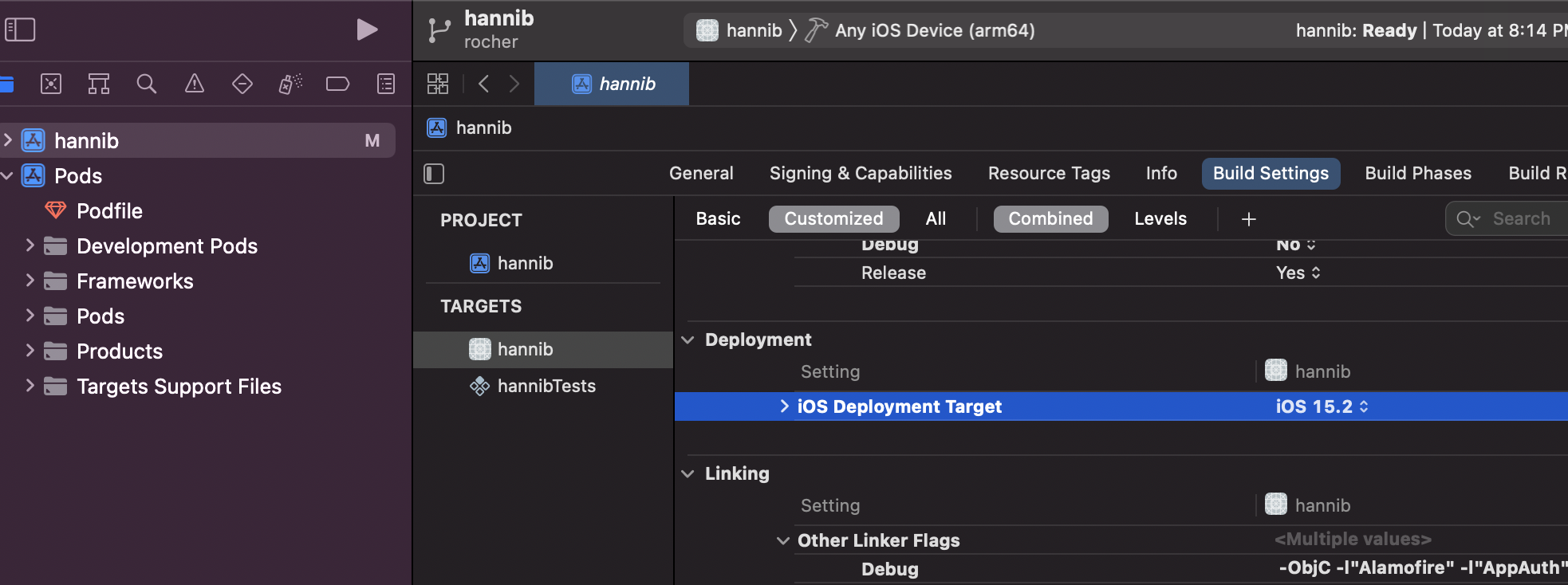Select the Levels view mode
The width and height of the screenshot is (1568, 585).
1160,218
